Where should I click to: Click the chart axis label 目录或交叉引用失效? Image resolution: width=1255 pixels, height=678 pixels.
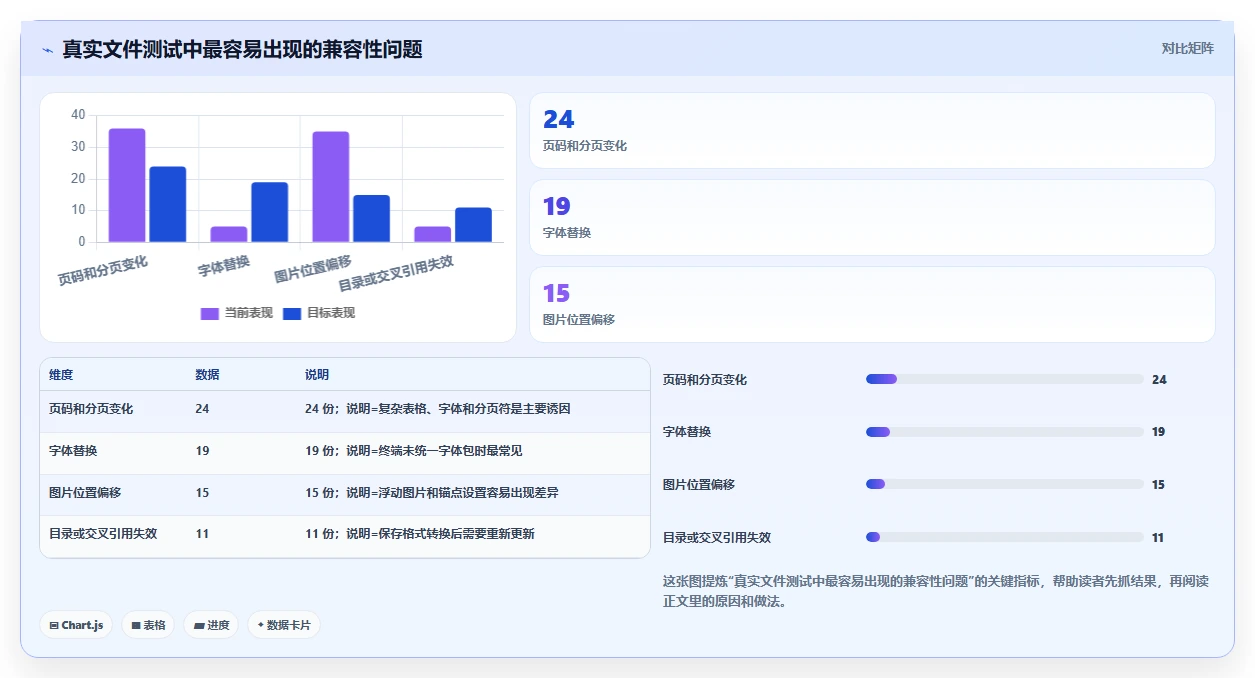pyautogui.click(x=396, y=273)
